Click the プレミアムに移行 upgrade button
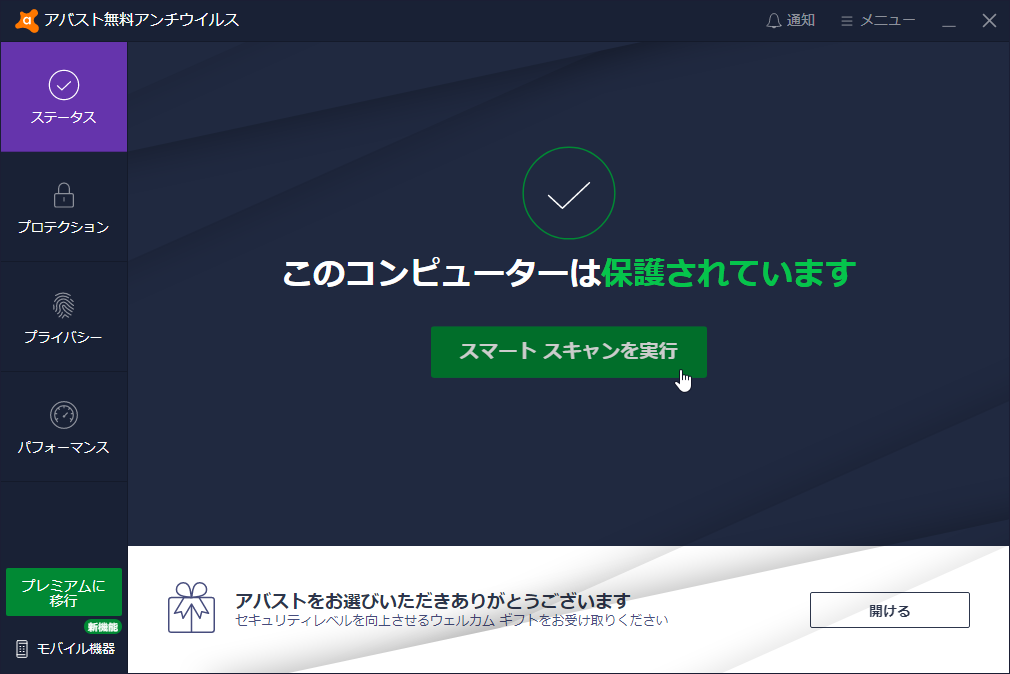The height and width of the screenshot is (674, 1010). [x=63, y=591]
